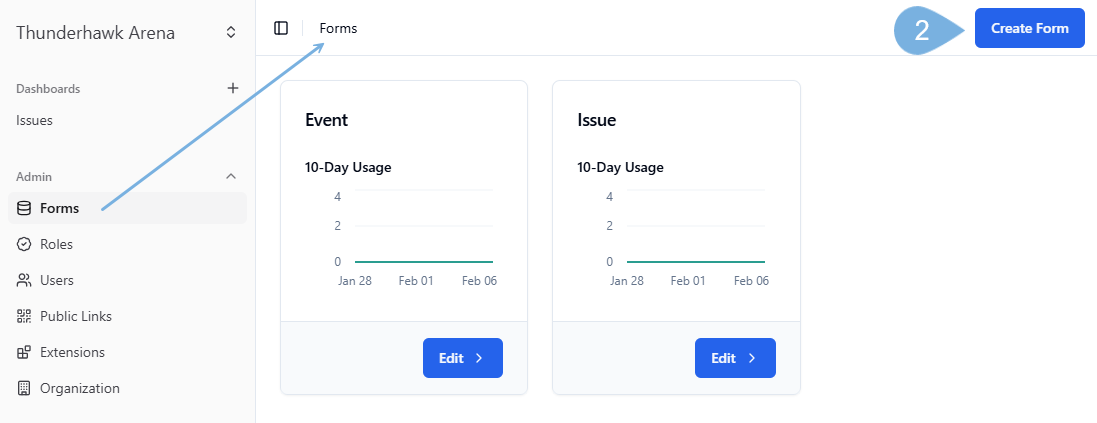Select the Event card title
This screenshot has width=1097, height=423.
point(326,120)
